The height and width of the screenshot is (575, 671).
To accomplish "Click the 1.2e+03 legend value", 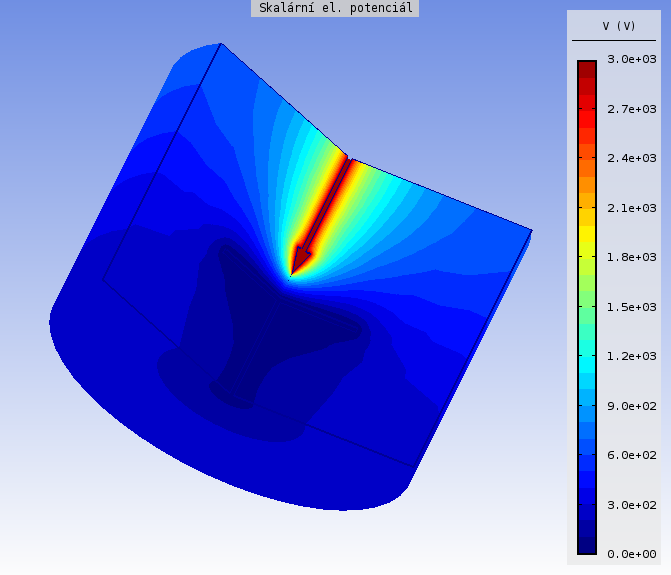I will [x=632, y=356].
